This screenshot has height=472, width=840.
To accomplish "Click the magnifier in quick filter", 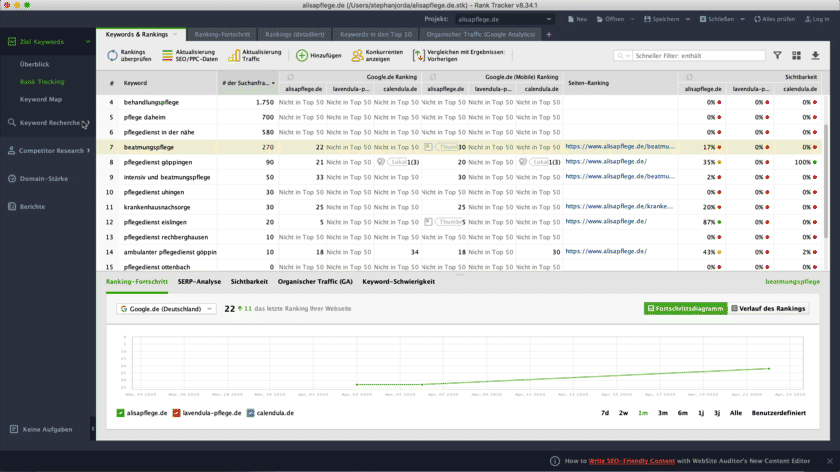I will coord(620,56).
